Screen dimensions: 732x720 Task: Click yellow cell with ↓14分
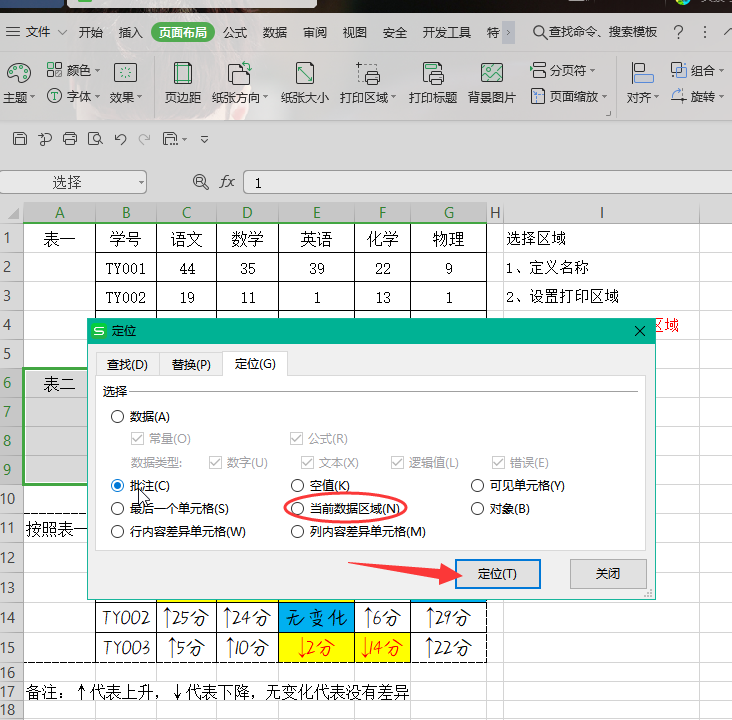tap(382, 648)
